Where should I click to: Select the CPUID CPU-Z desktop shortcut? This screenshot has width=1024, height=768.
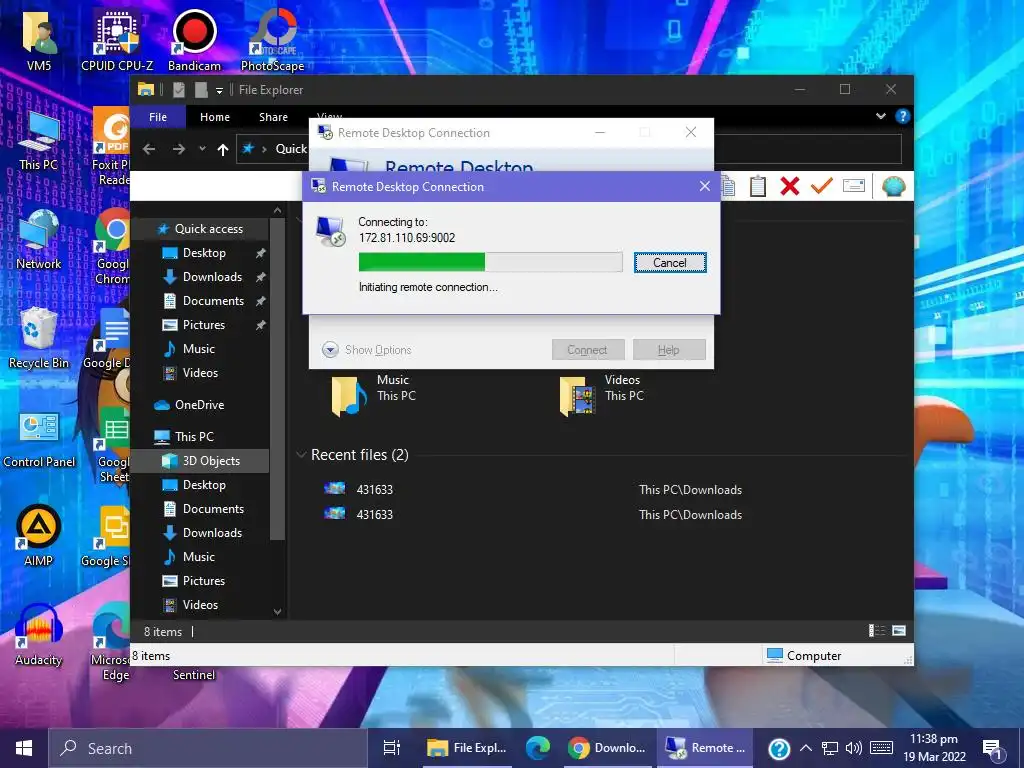117,40
